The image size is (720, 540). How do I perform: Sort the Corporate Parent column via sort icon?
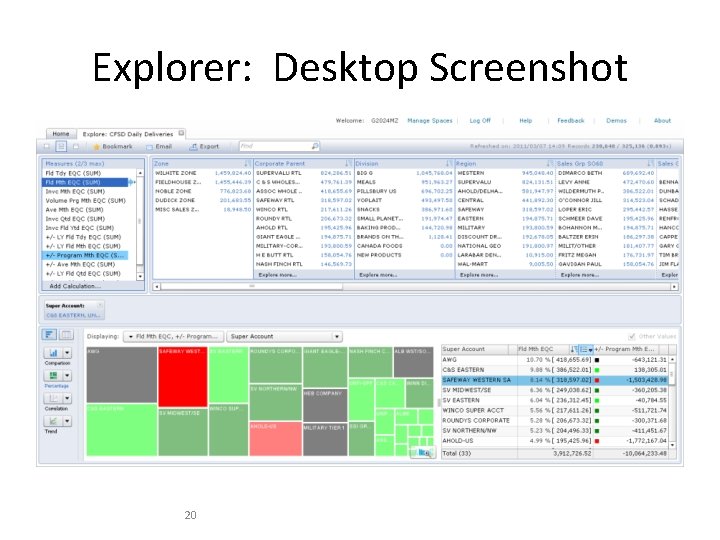[349, 163]
